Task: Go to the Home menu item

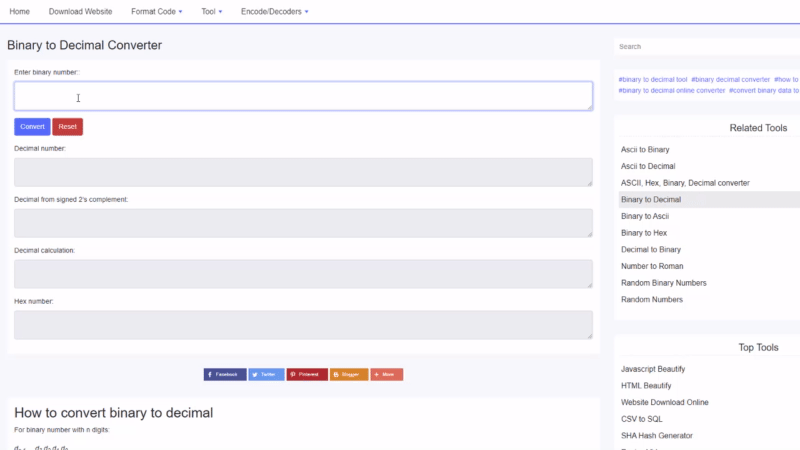Action: click(x=19, y=11)
